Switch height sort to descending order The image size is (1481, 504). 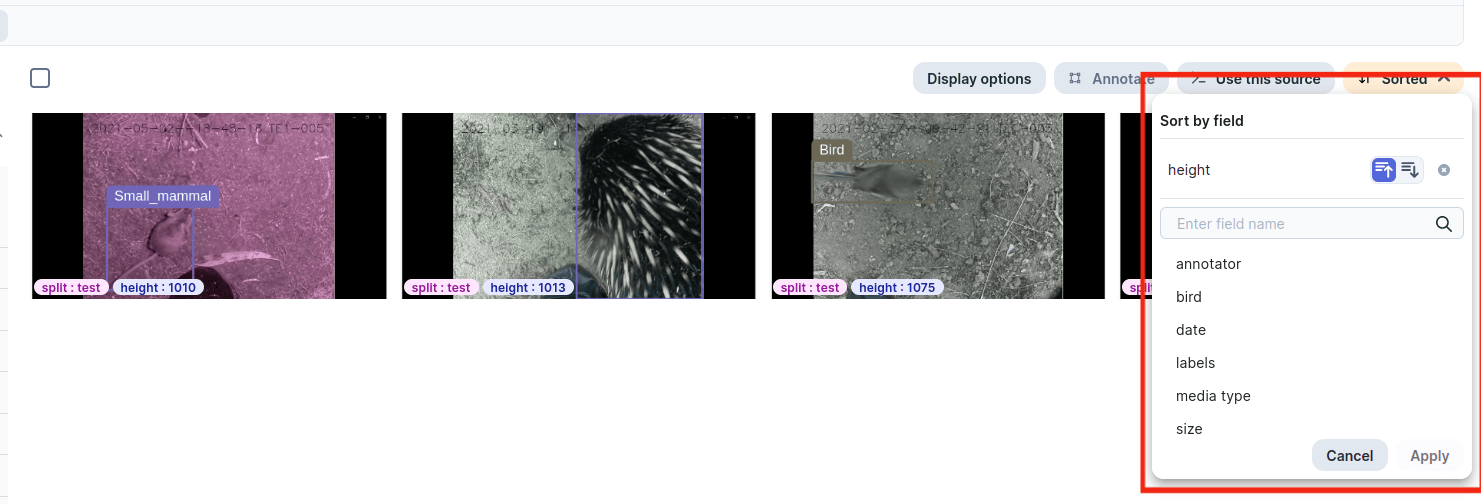pyautogui.click(x=1410, y=170)
